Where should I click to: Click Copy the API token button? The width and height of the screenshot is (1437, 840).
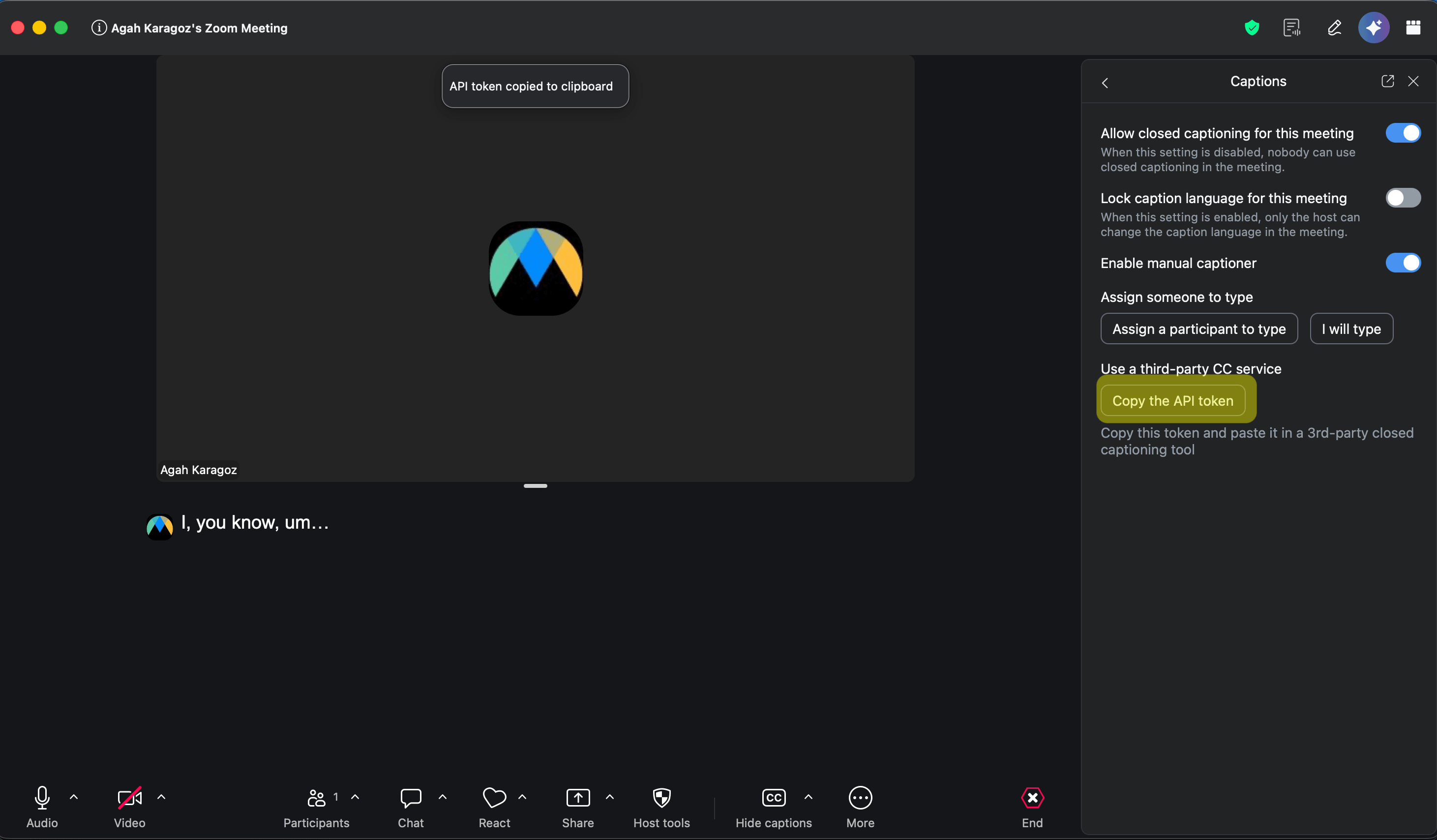1172,400
